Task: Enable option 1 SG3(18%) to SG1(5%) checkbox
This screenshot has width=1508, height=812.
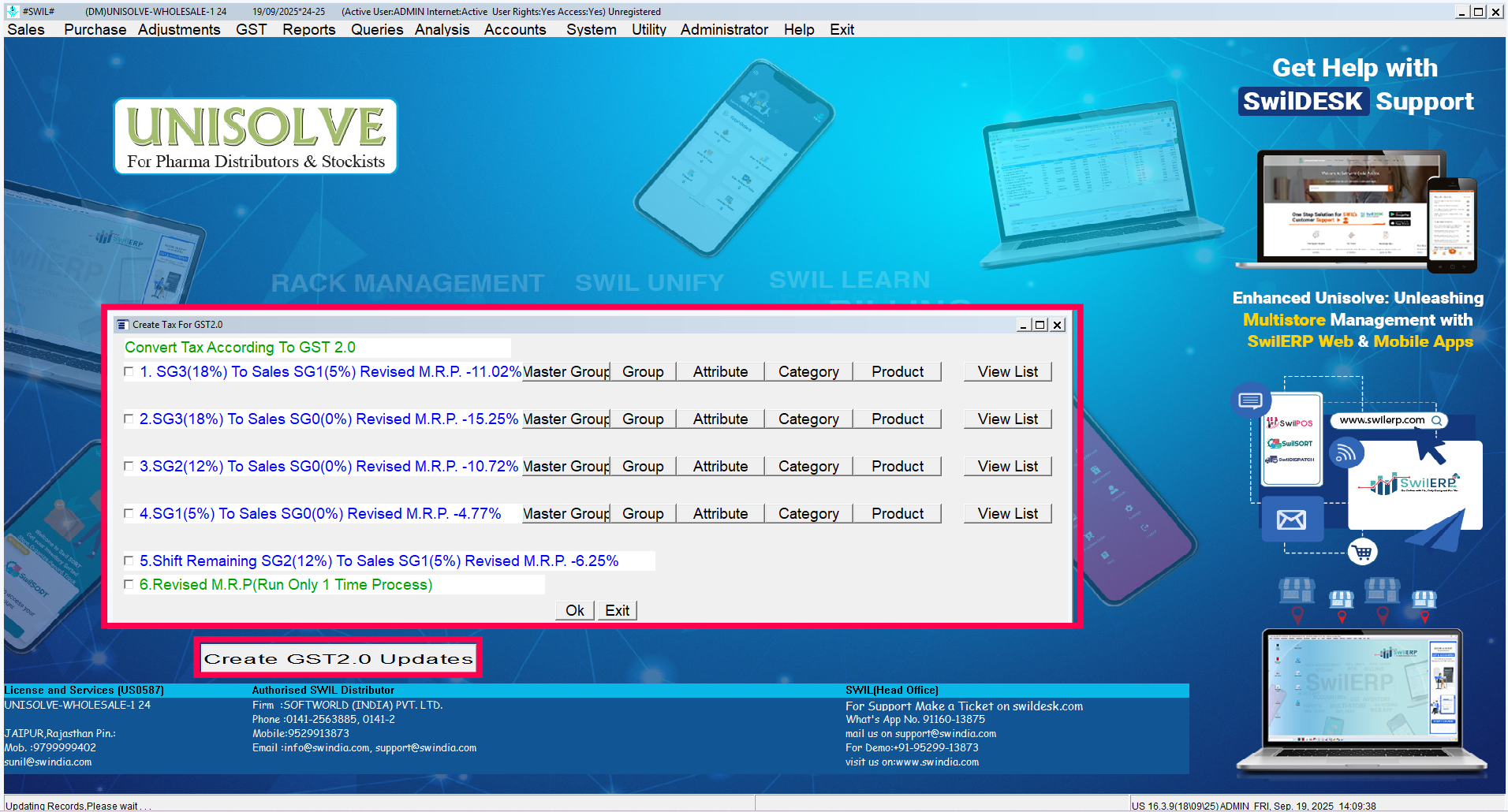Action: pyautogui.click(x=129, y=372)
